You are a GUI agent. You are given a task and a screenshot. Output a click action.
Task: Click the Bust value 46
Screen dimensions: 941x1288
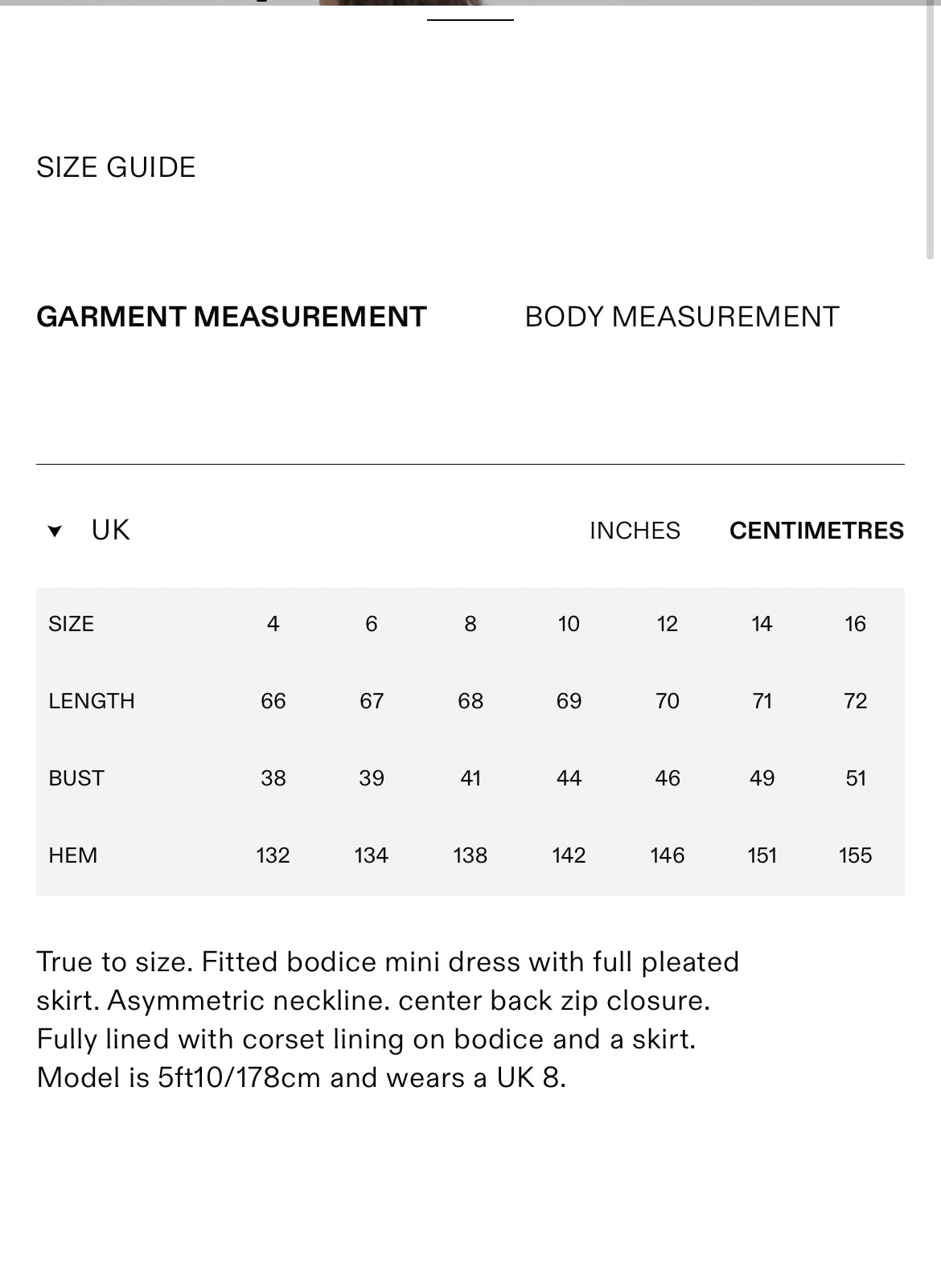tap(667, 778)
